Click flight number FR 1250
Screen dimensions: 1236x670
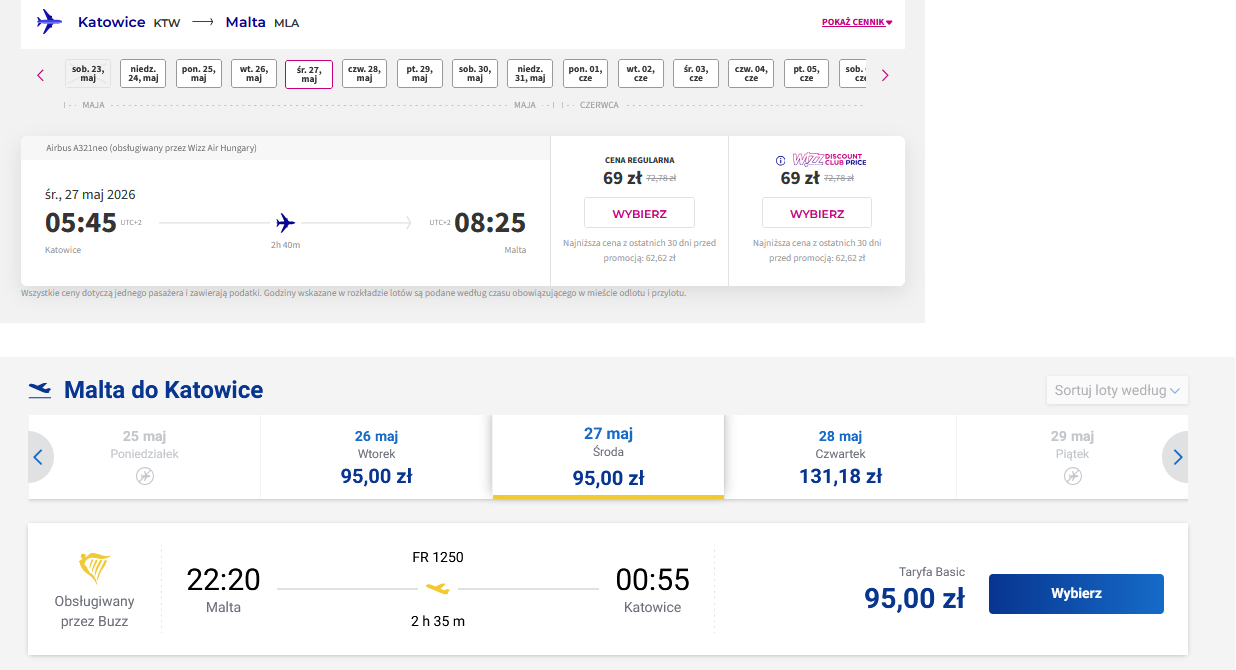pyautogui.click(x=438, y=557)
